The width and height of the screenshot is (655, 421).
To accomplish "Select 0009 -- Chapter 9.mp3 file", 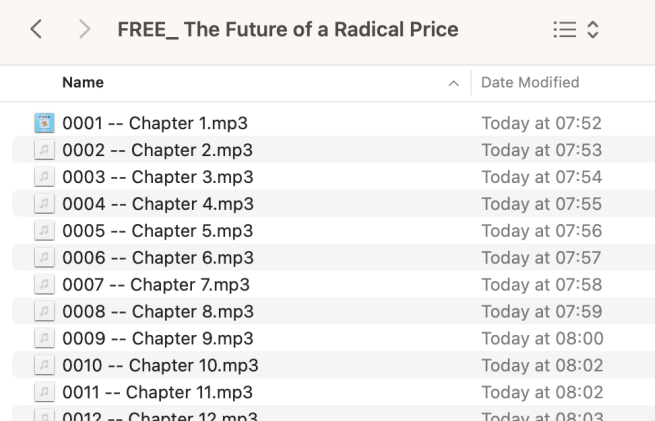I will 333,338.
